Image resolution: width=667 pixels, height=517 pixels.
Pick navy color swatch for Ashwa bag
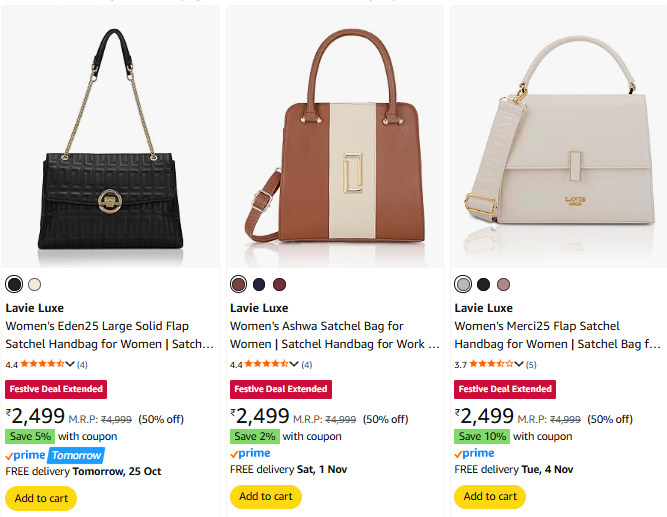coord(259,284)
